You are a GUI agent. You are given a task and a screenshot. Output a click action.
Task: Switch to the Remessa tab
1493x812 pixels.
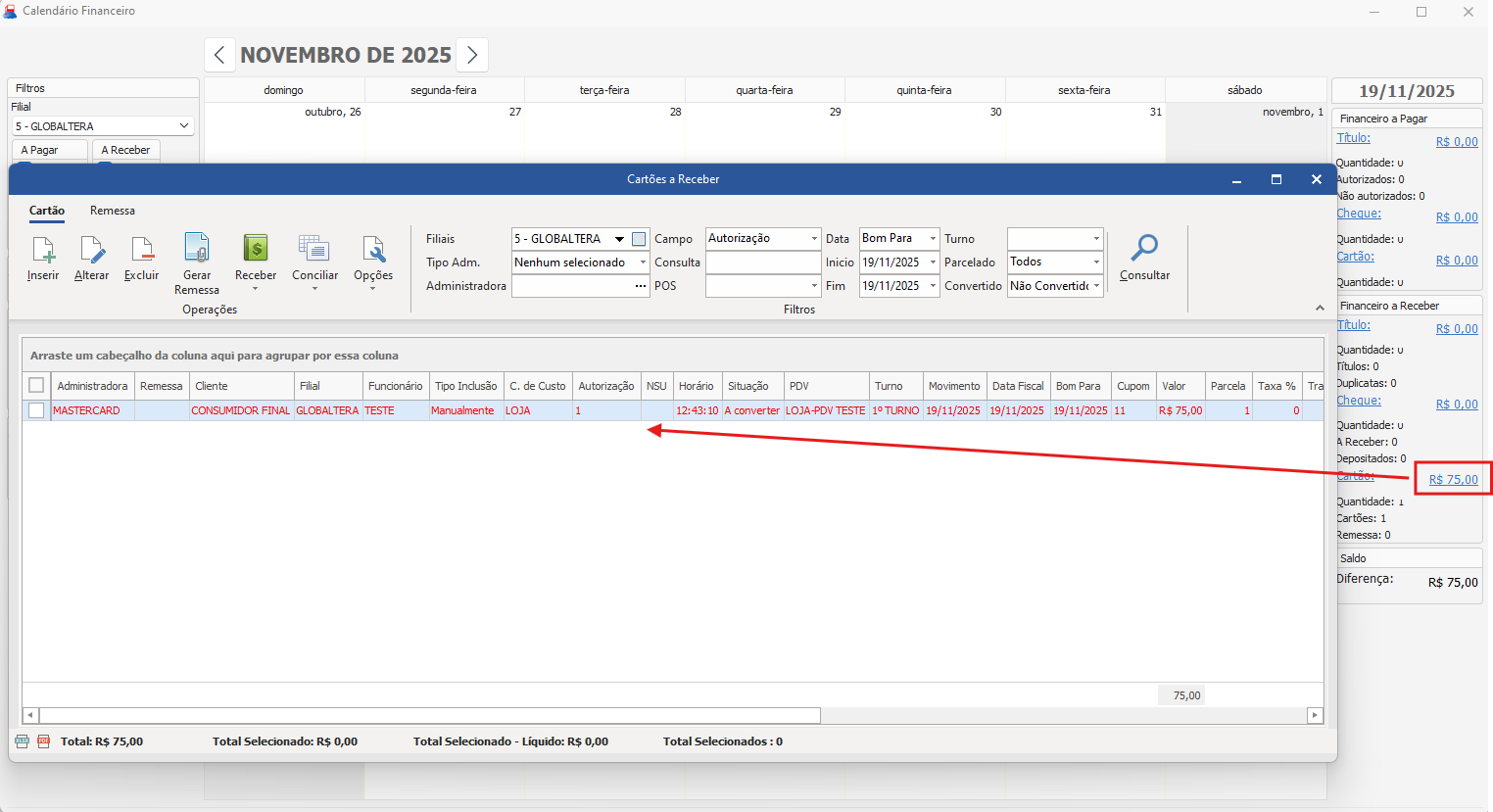point(113,211)
